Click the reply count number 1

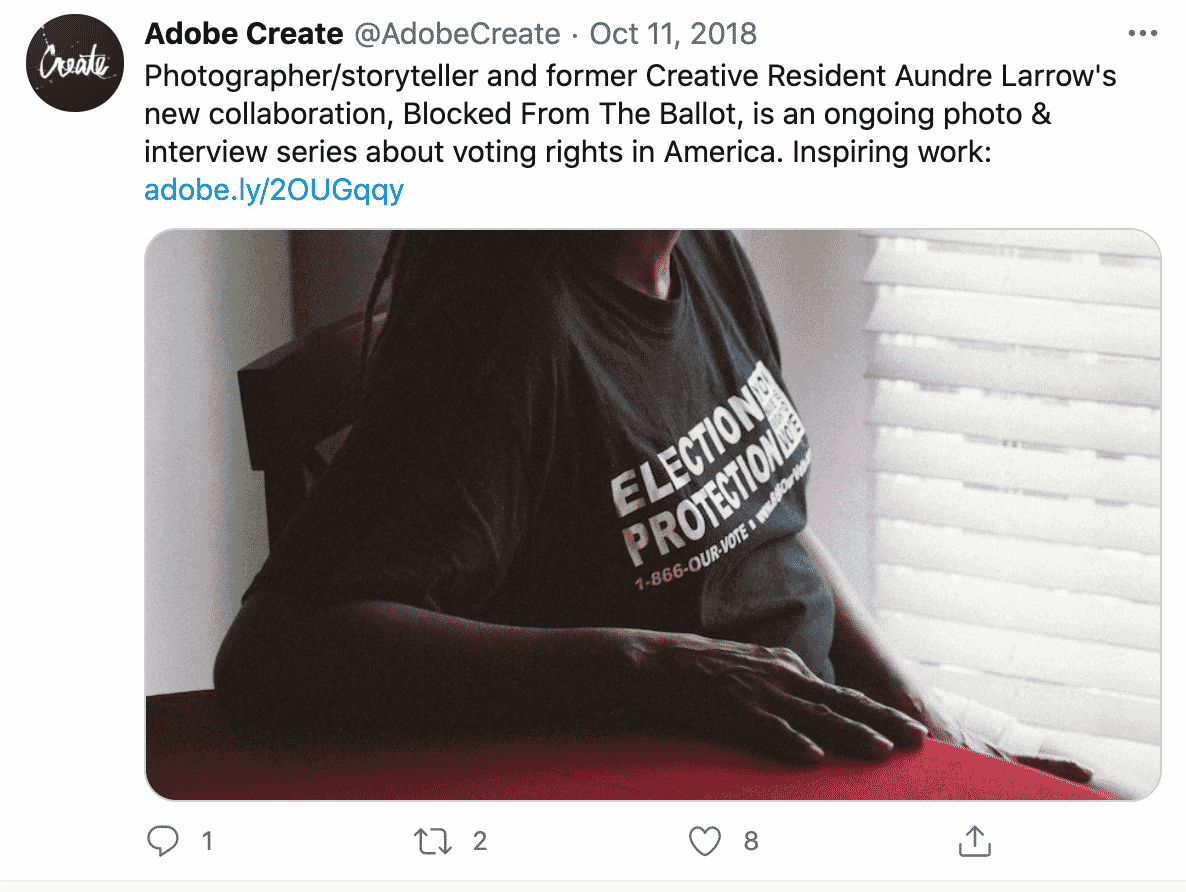coord(207,841)
